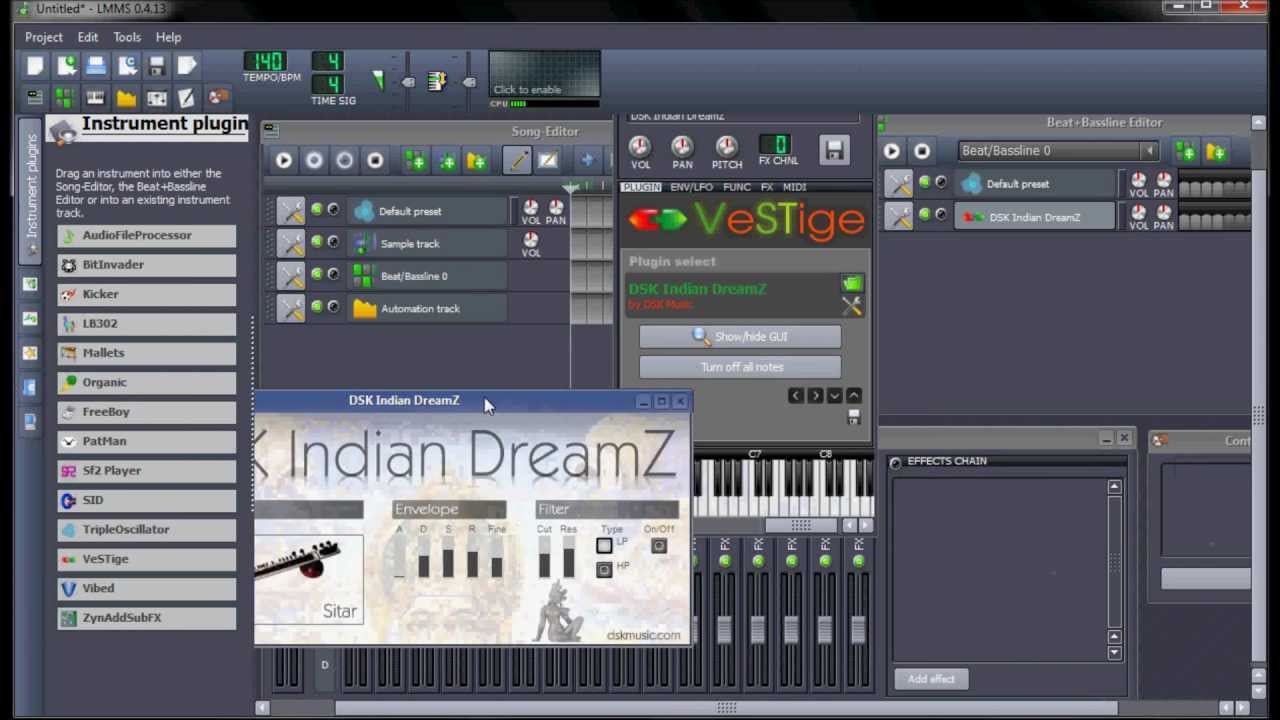1280x720 pixels.
Task: Show the FX Mixer via toolbar icon
Action: coord(157,97)
